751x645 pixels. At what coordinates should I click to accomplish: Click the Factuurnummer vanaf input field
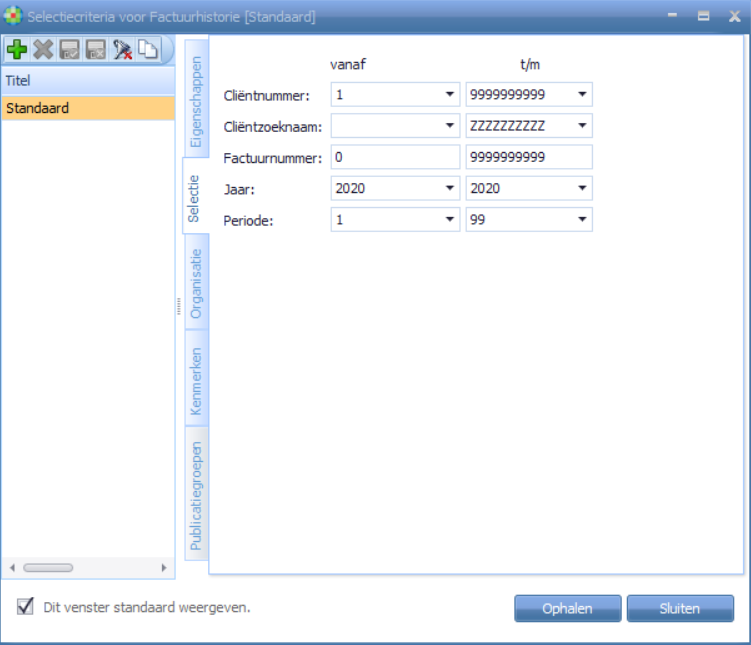(394, 157)
